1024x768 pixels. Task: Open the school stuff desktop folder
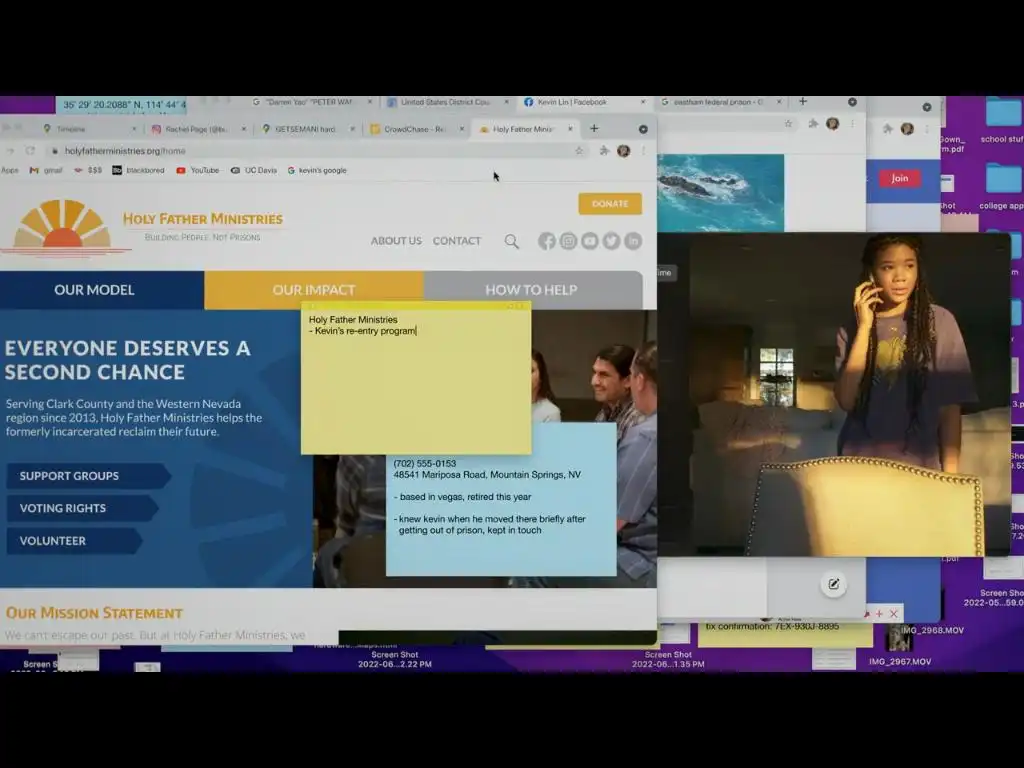1003,119
